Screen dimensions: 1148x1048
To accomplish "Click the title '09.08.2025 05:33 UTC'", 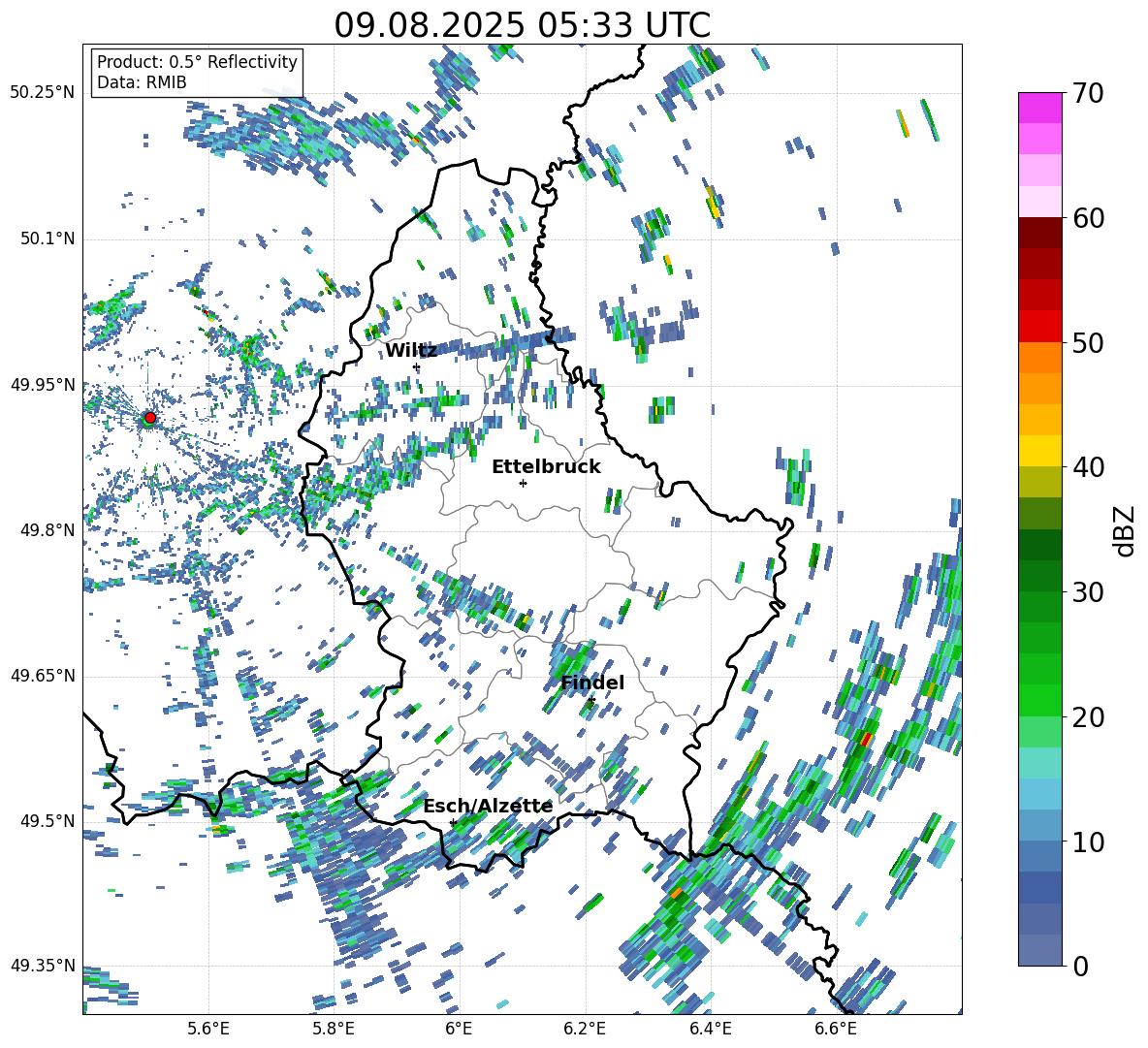I will coord(522,25).
